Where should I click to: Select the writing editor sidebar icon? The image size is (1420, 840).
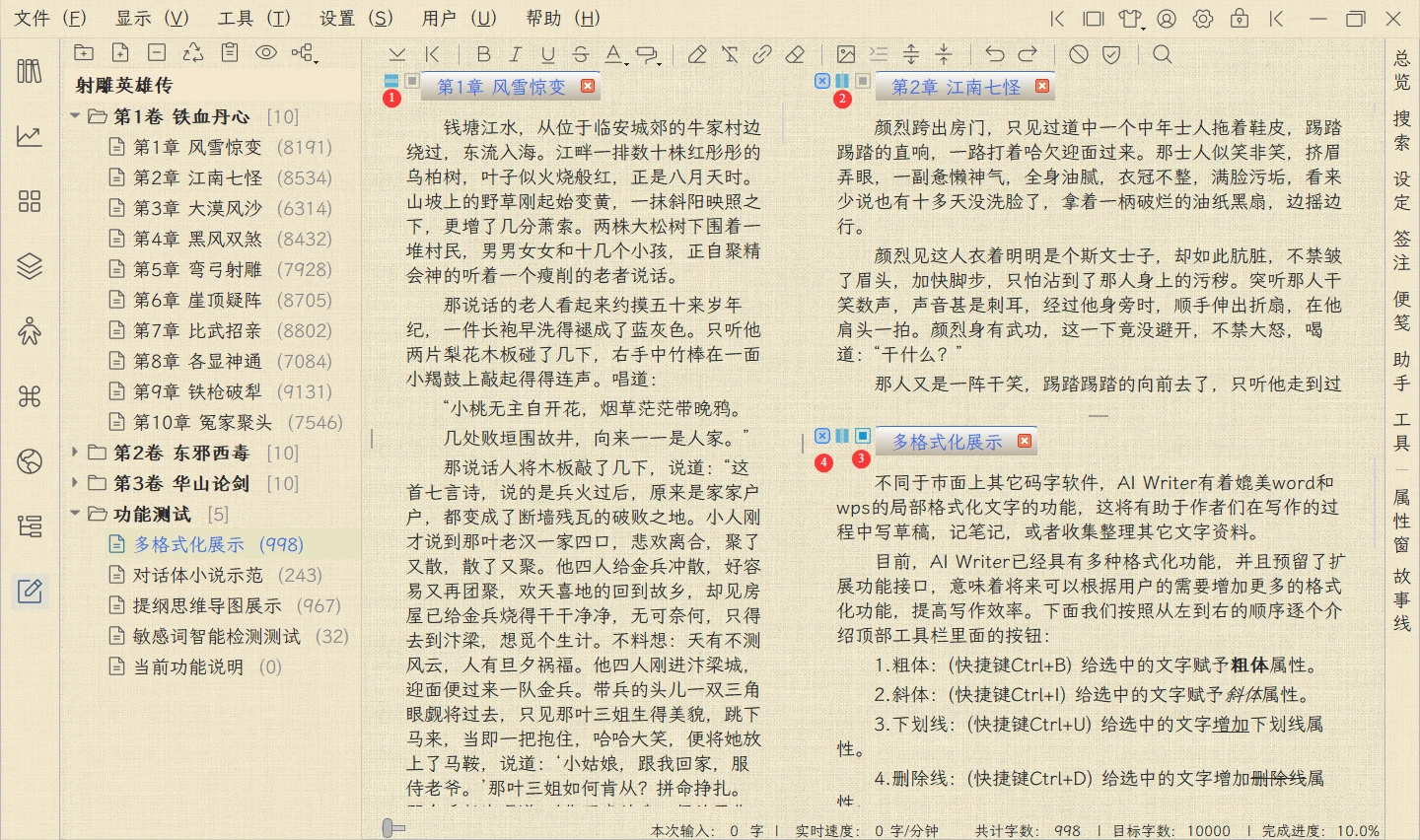(x=30, y=591)
